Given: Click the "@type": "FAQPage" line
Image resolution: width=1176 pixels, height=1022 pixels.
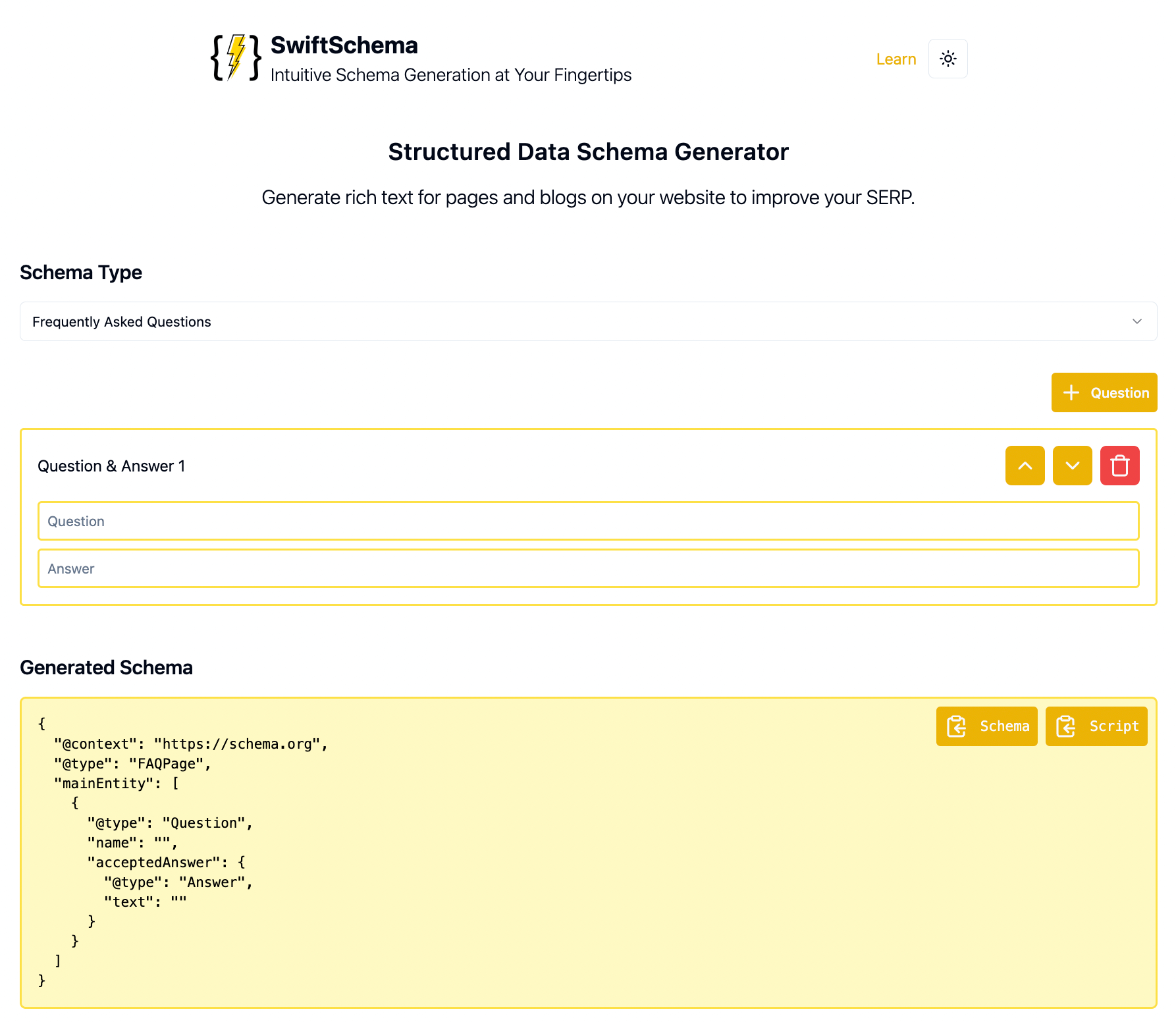Looking at the screenshot, I should tap(132, 764).
